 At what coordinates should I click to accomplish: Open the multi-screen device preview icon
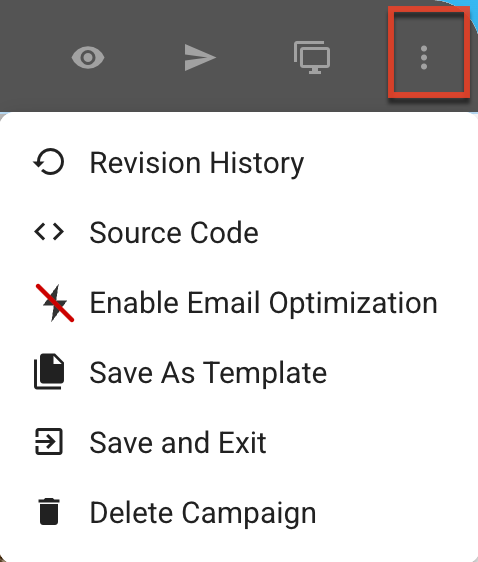pos(312,57)
